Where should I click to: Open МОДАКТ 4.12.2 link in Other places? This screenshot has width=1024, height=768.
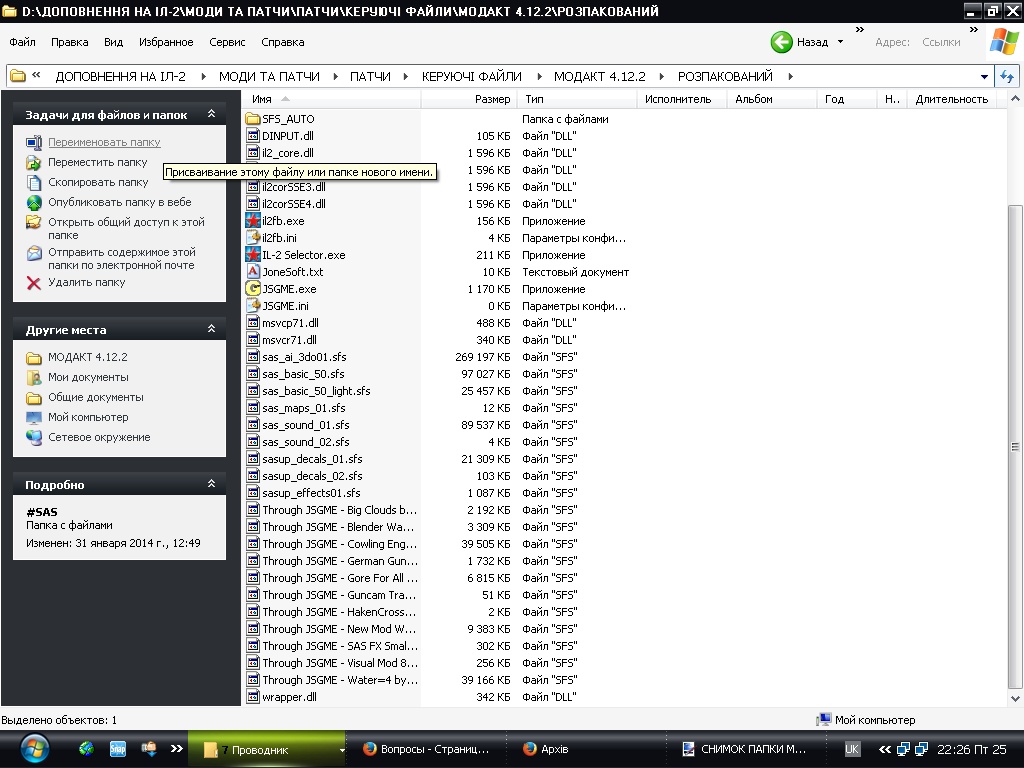pyautogui.click(x=88, y=357)
